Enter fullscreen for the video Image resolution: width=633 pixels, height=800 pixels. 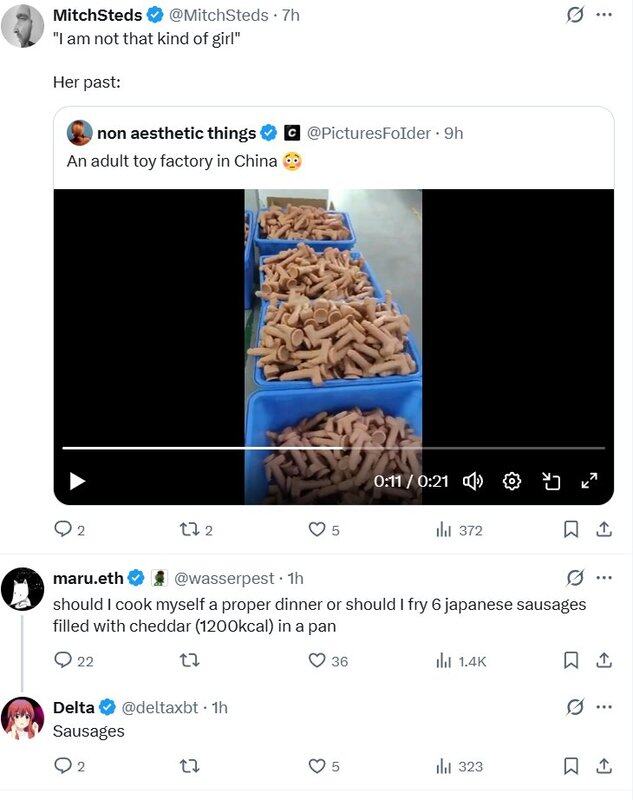click(x=589, y=482)
